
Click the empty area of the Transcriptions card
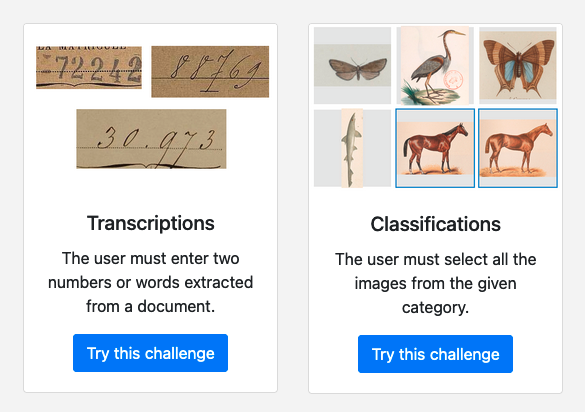tap(150, 190)
